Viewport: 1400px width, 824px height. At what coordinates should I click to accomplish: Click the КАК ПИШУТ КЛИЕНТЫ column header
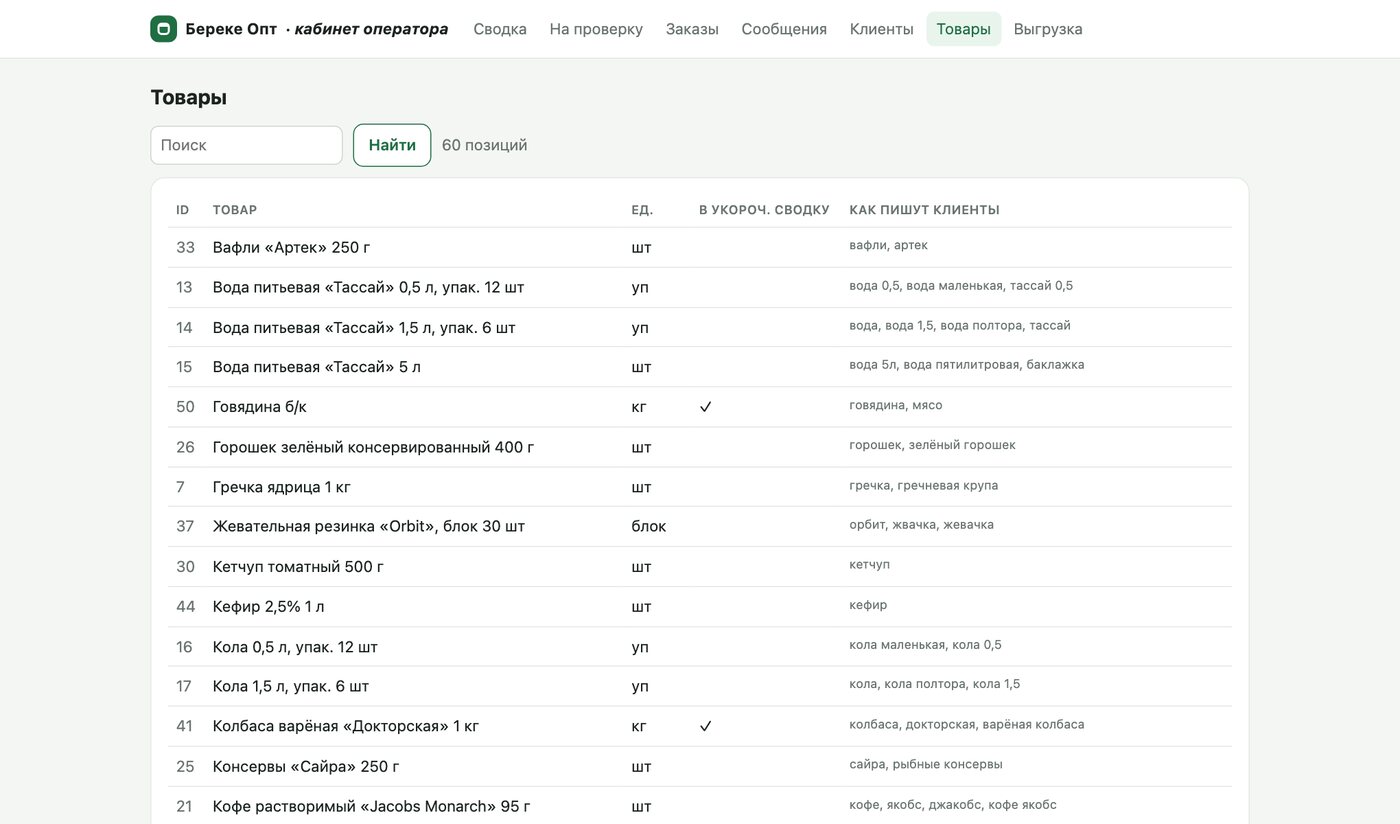click(925, 210)
